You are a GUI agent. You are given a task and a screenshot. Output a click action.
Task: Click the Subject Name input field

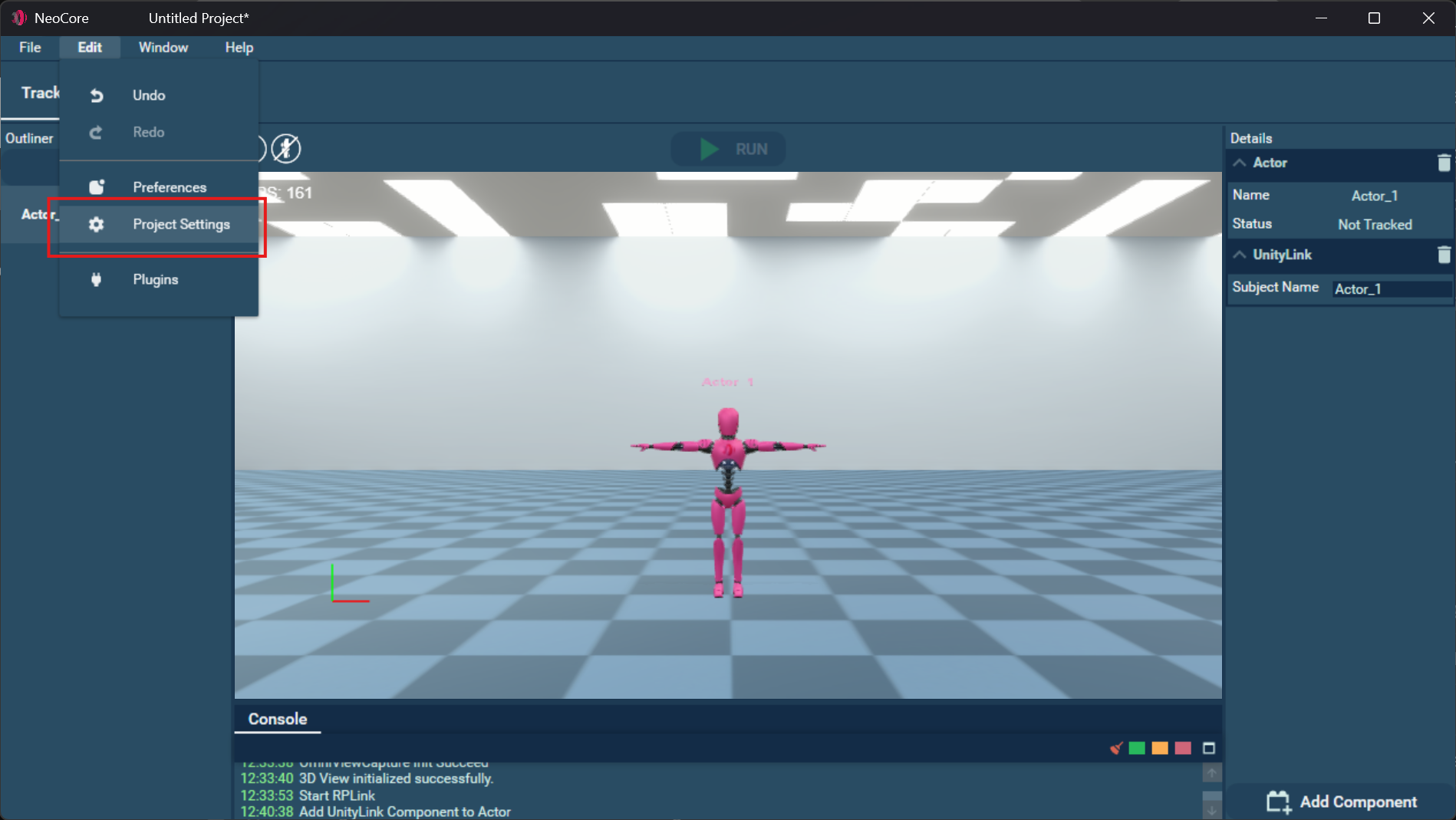pos(1391,289)
